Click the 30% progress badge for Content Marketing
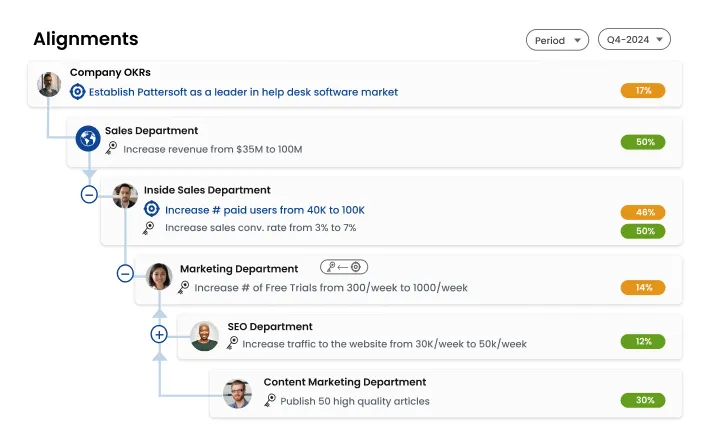Screen dimensions: 710x445 [x=643, y=400]
